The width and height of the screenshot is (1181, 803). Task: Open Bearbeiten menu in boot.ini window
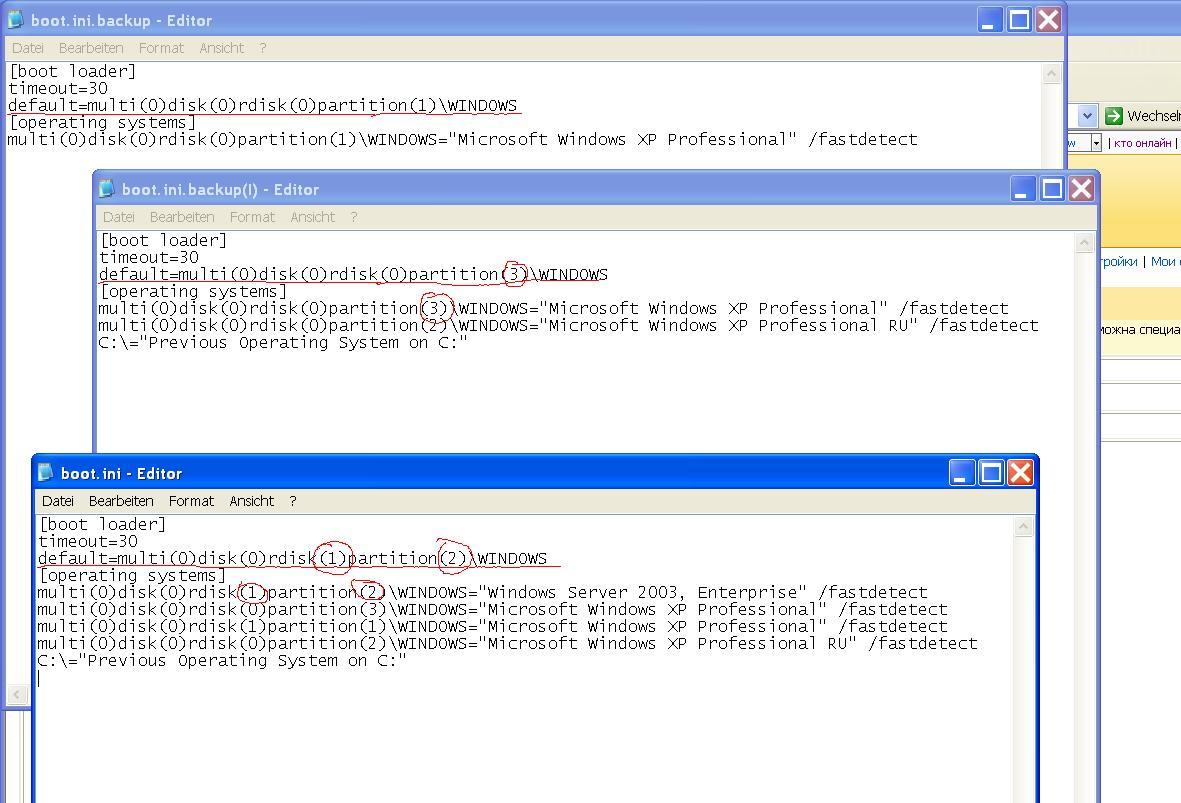coord(121,501)
